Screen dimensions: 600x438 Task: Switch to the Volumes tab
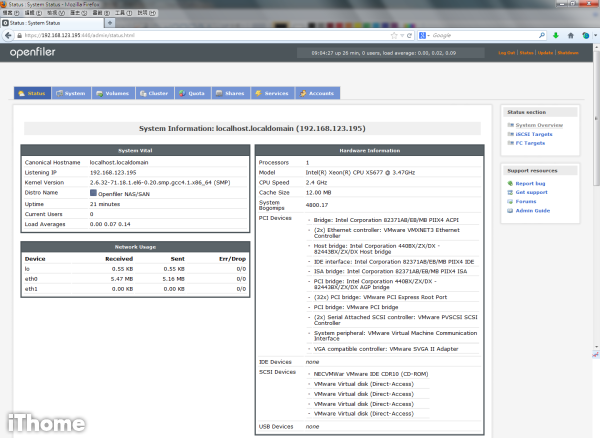coord(112,93)
